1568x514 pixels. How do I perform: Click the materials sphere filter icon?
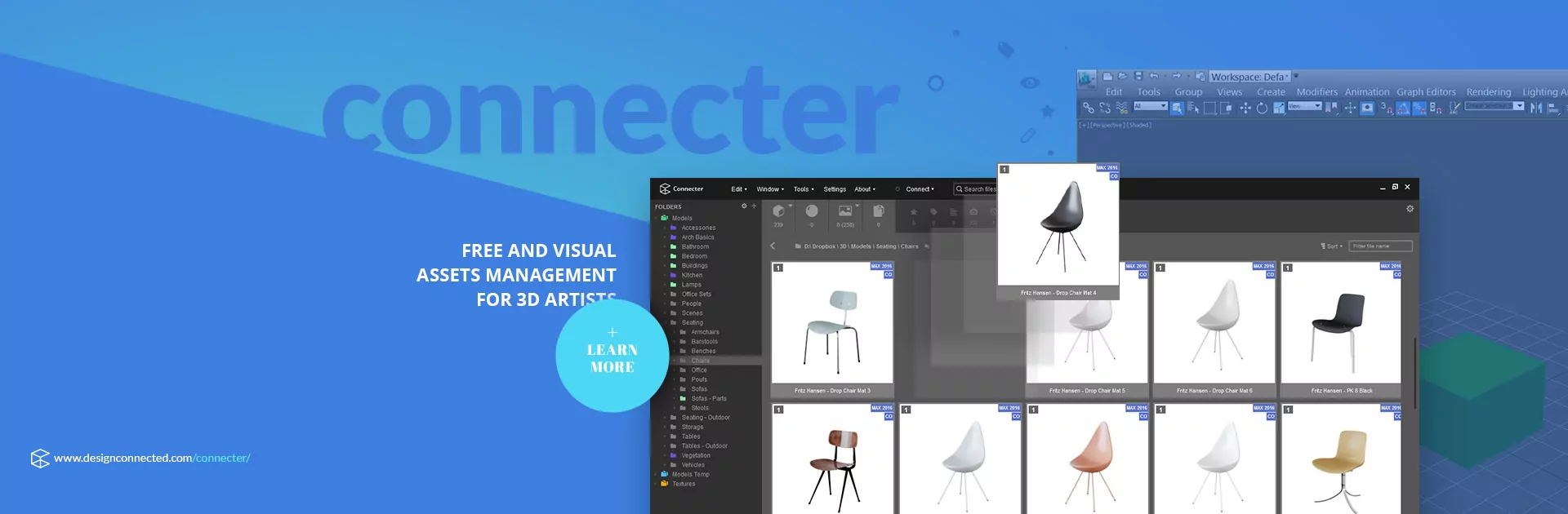(x=812, y=211)
